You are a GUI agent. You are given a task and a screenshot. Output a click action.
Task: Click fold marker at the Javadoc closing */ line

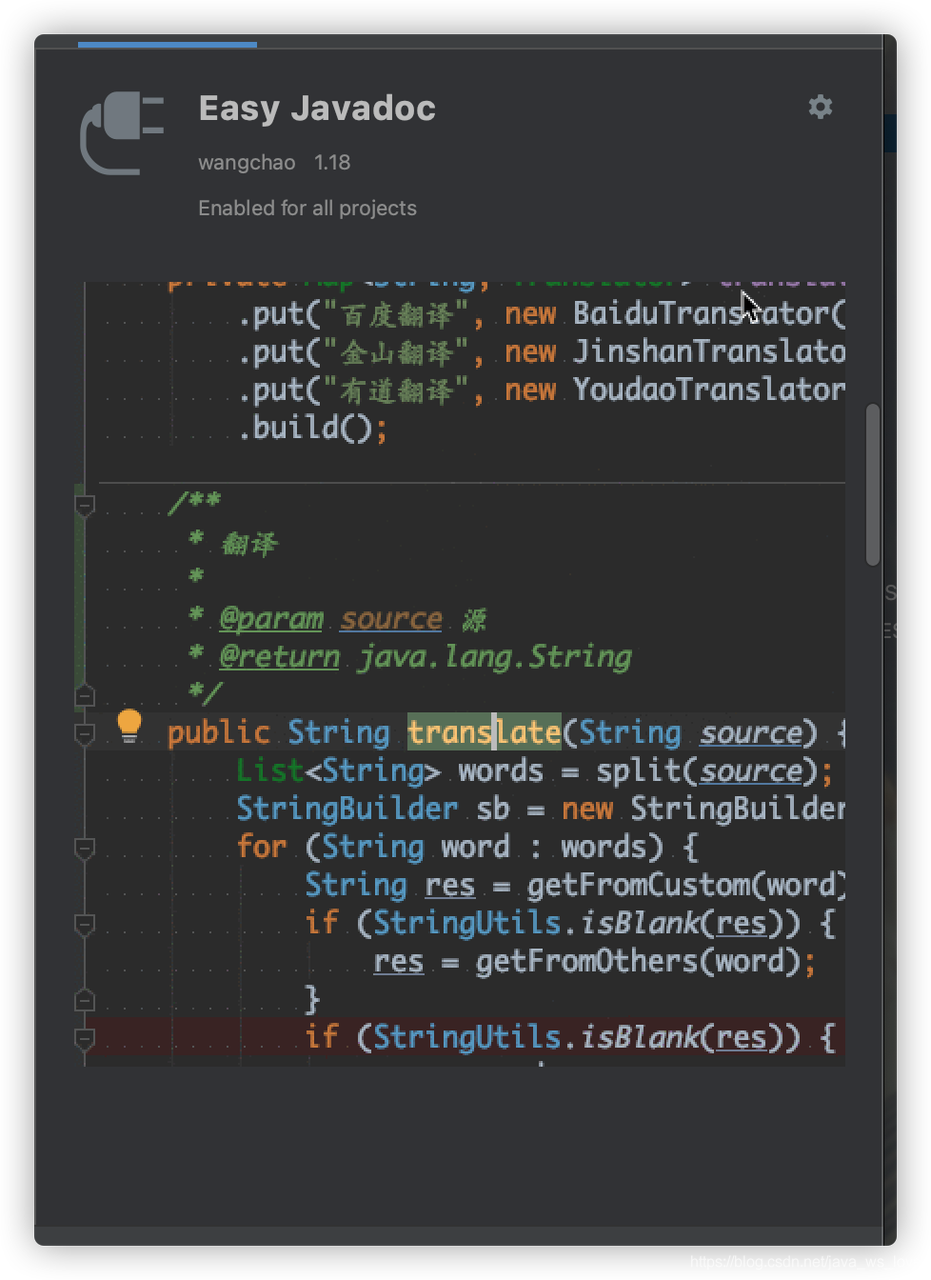click(x=85, y=695)
